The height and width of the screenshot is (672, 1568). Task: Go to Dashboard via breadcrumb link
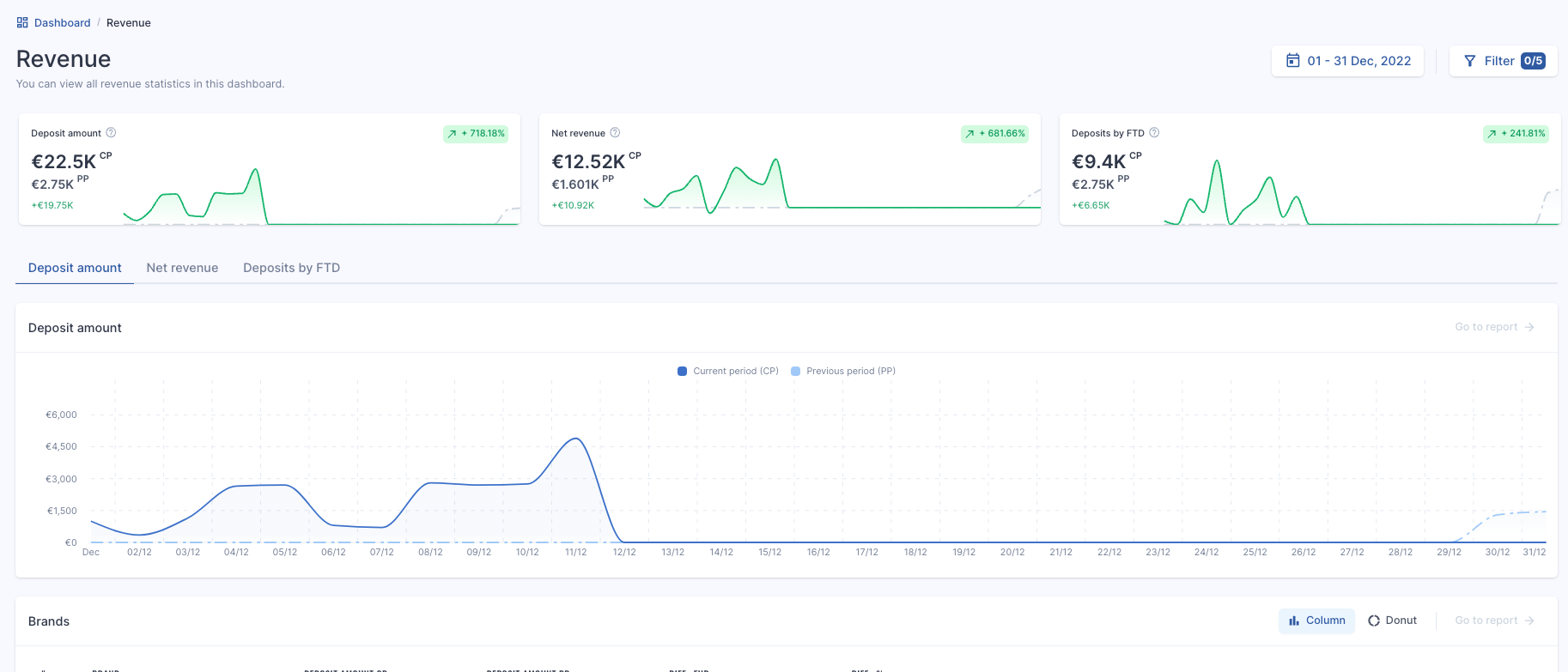point(62,23)
